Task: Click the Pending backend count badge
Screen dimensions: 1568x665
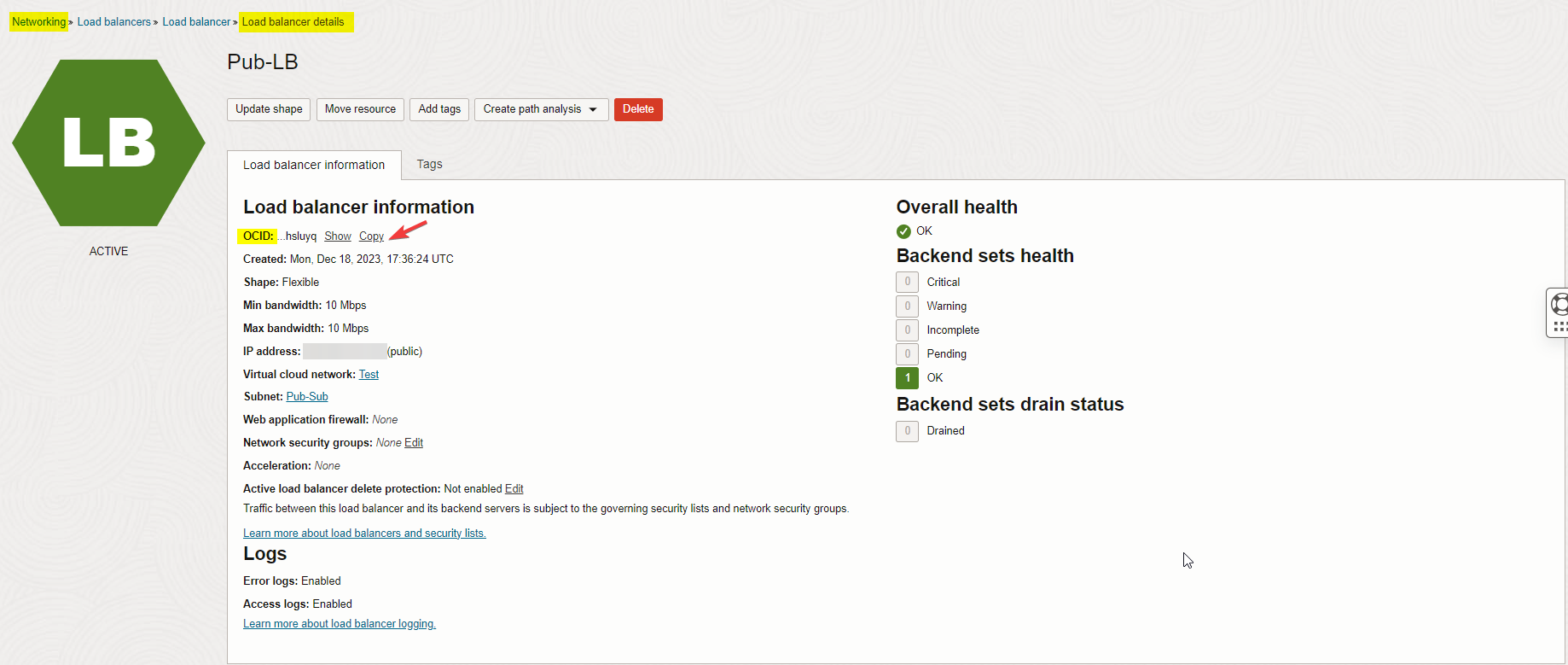Action: click(907, 354)
